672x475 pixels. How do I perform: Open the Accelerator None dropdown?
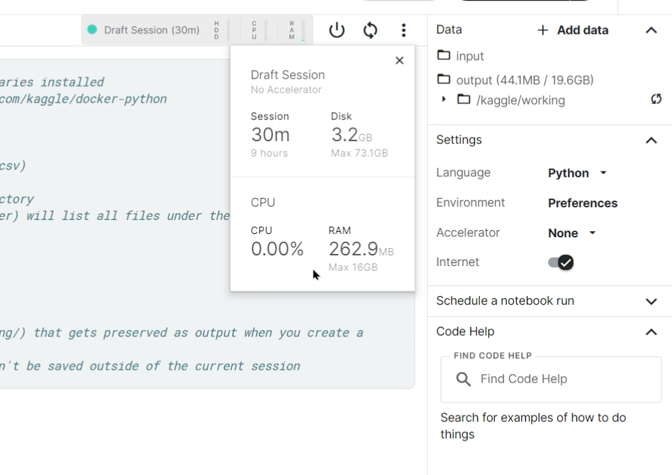(572, 233)
